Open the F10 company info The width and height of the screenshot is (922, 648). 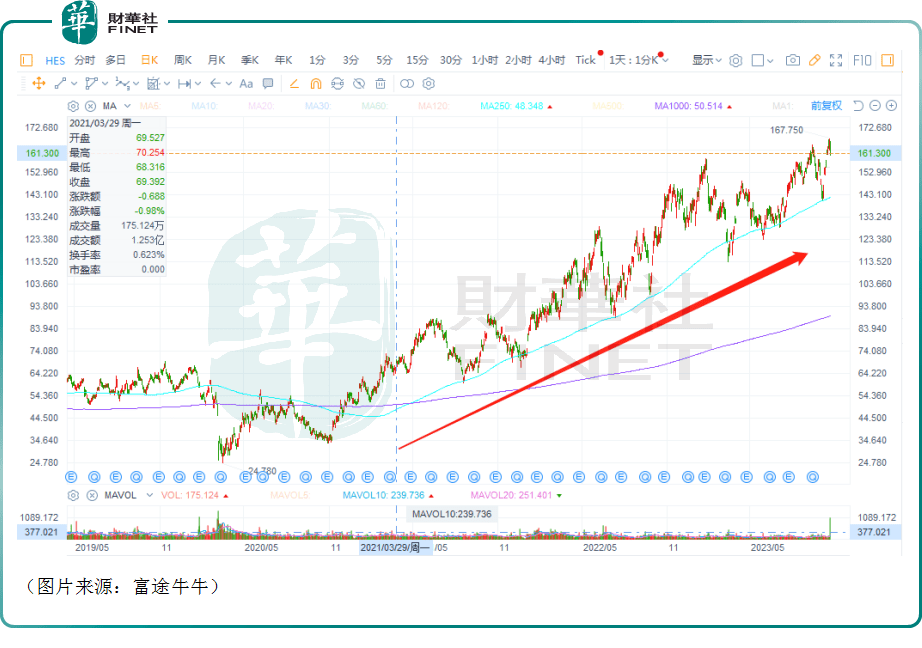pos(862,60)
